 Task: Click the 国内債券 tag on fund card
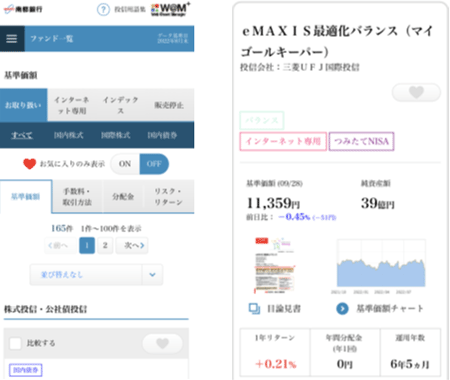[26, 370]
